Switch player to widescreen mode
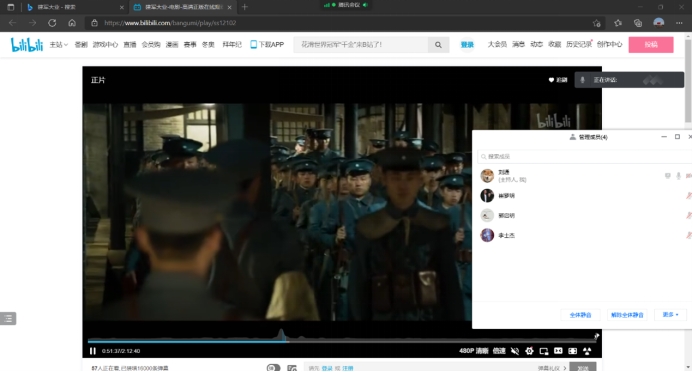The image size is (693, 372). pos(558,351)
